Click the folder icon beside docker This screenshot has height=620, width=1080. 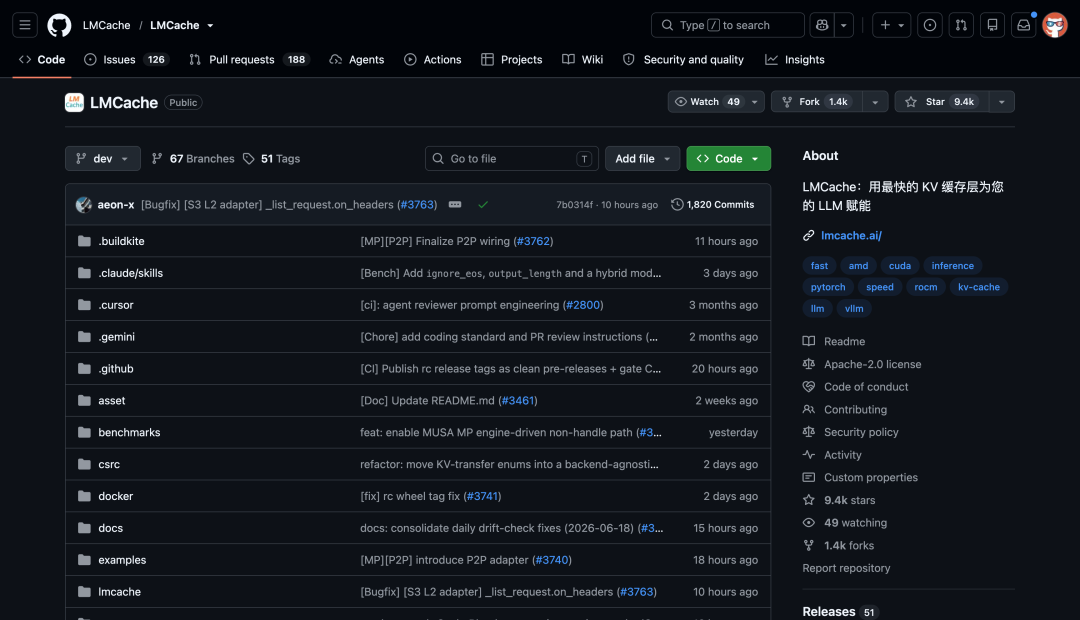[84, 496]
